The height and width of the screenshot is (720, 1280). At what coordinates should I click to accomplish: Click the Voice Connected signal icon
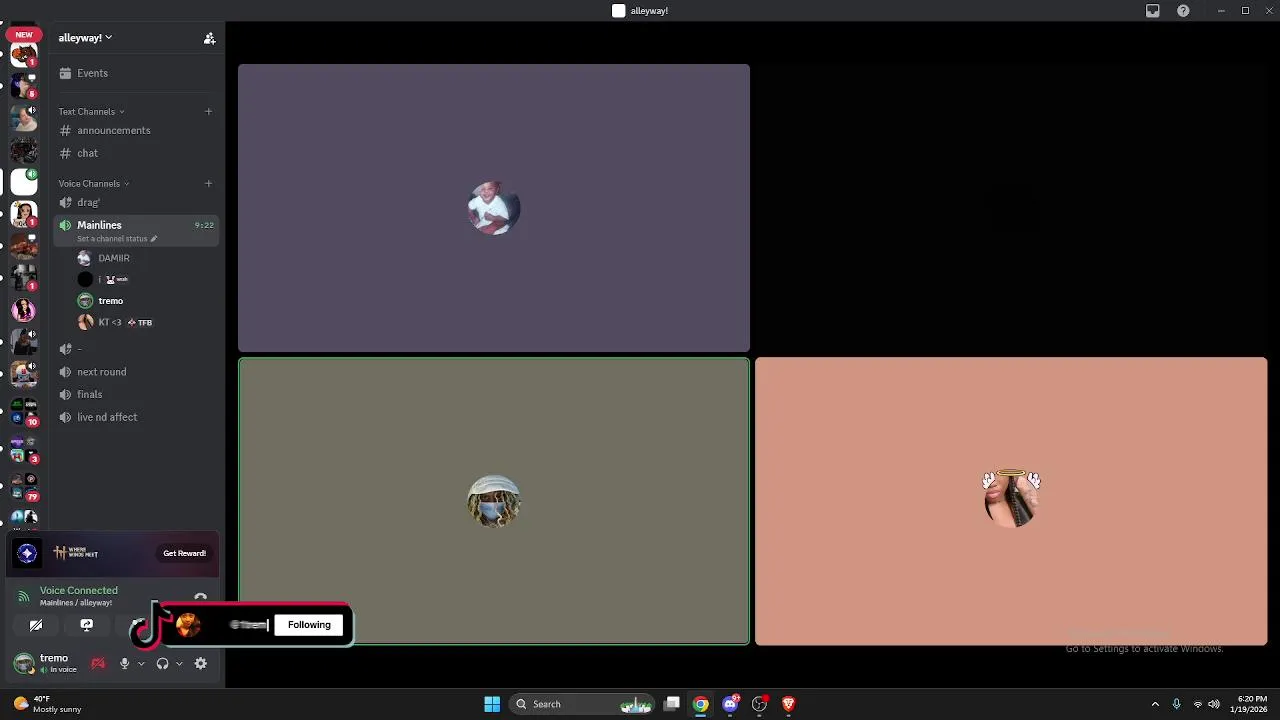pyautogui.click(x=23, y=596)
